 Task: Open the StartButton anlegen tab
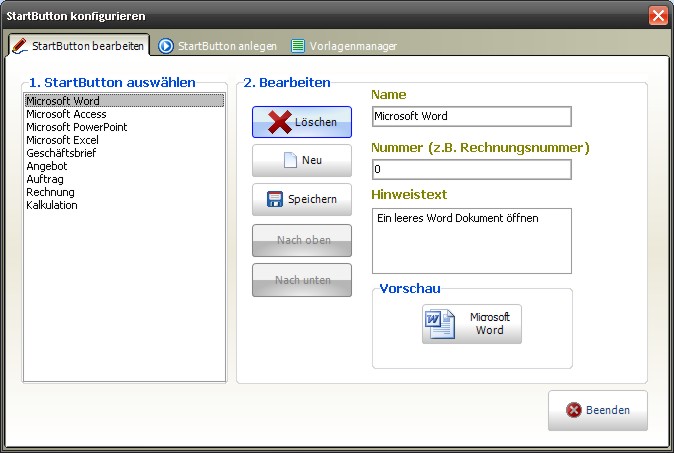[x=218, y=46]
